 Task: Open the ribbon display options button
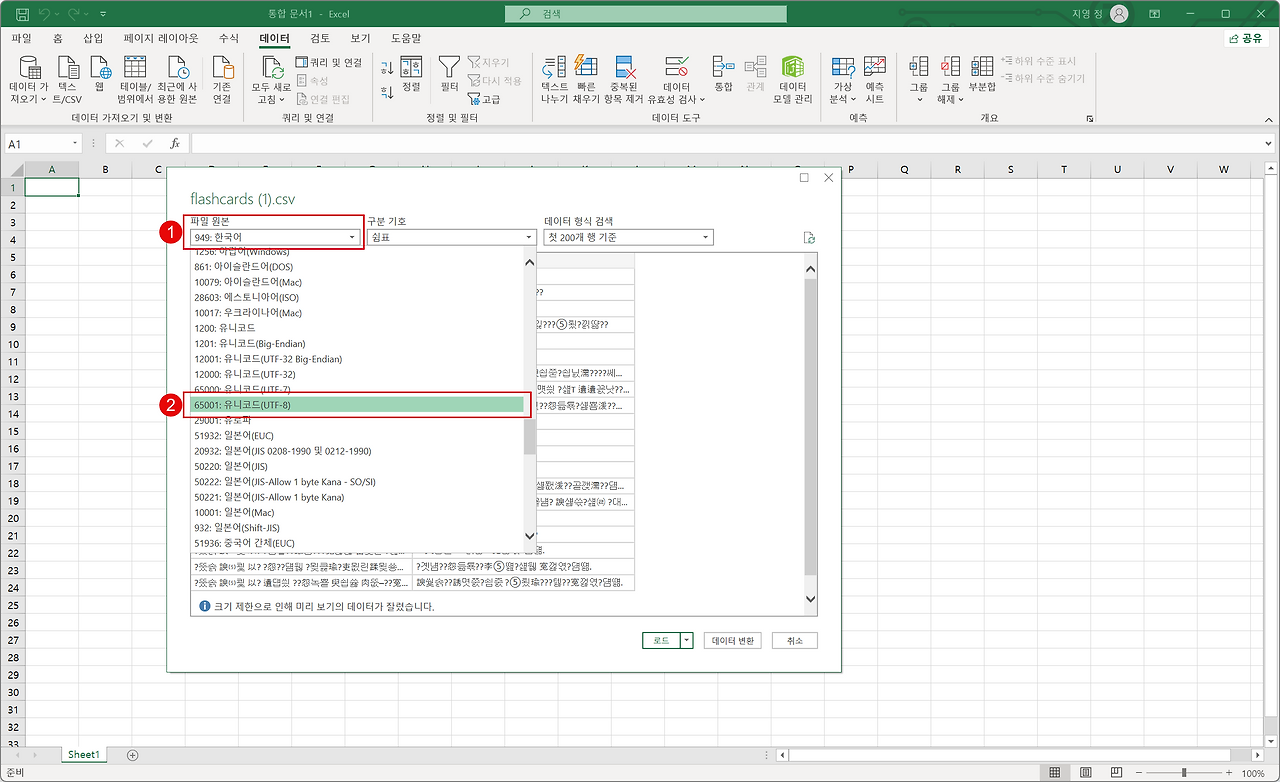1155,14
